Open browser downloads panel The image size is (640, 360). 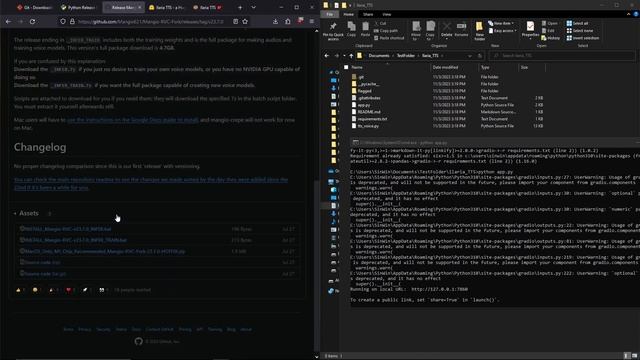(276, 21)
